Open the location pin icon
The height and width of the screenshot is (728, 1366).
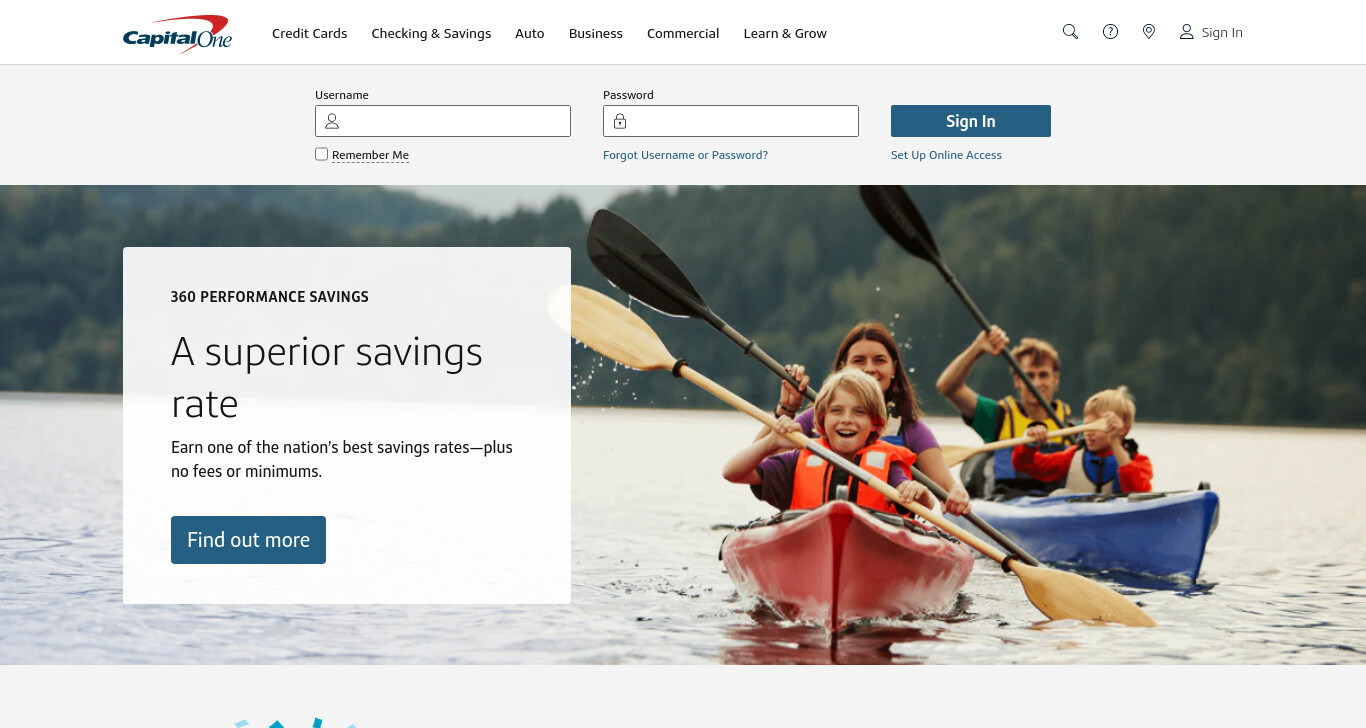[1149, 32]
